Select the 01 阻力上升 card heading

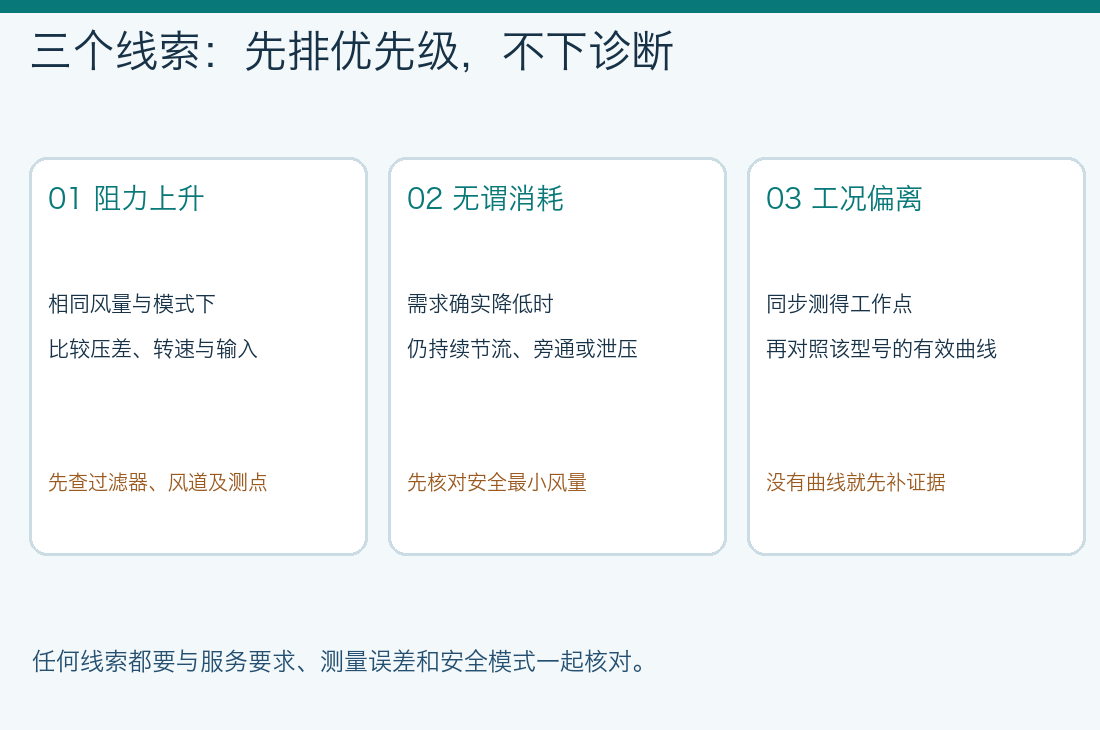126,198
